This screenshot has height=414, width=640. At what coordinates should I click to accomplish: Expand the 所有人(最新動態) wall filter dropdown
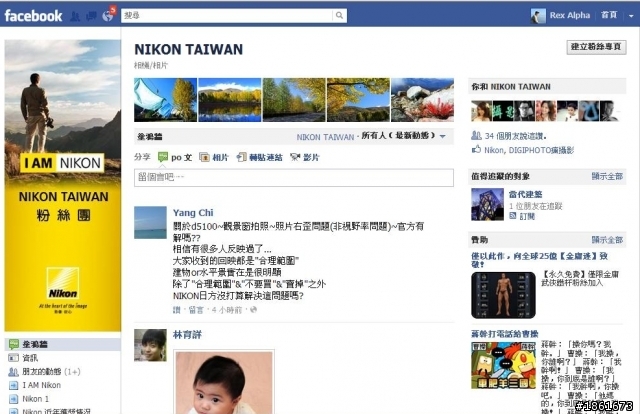coord(402,136)
